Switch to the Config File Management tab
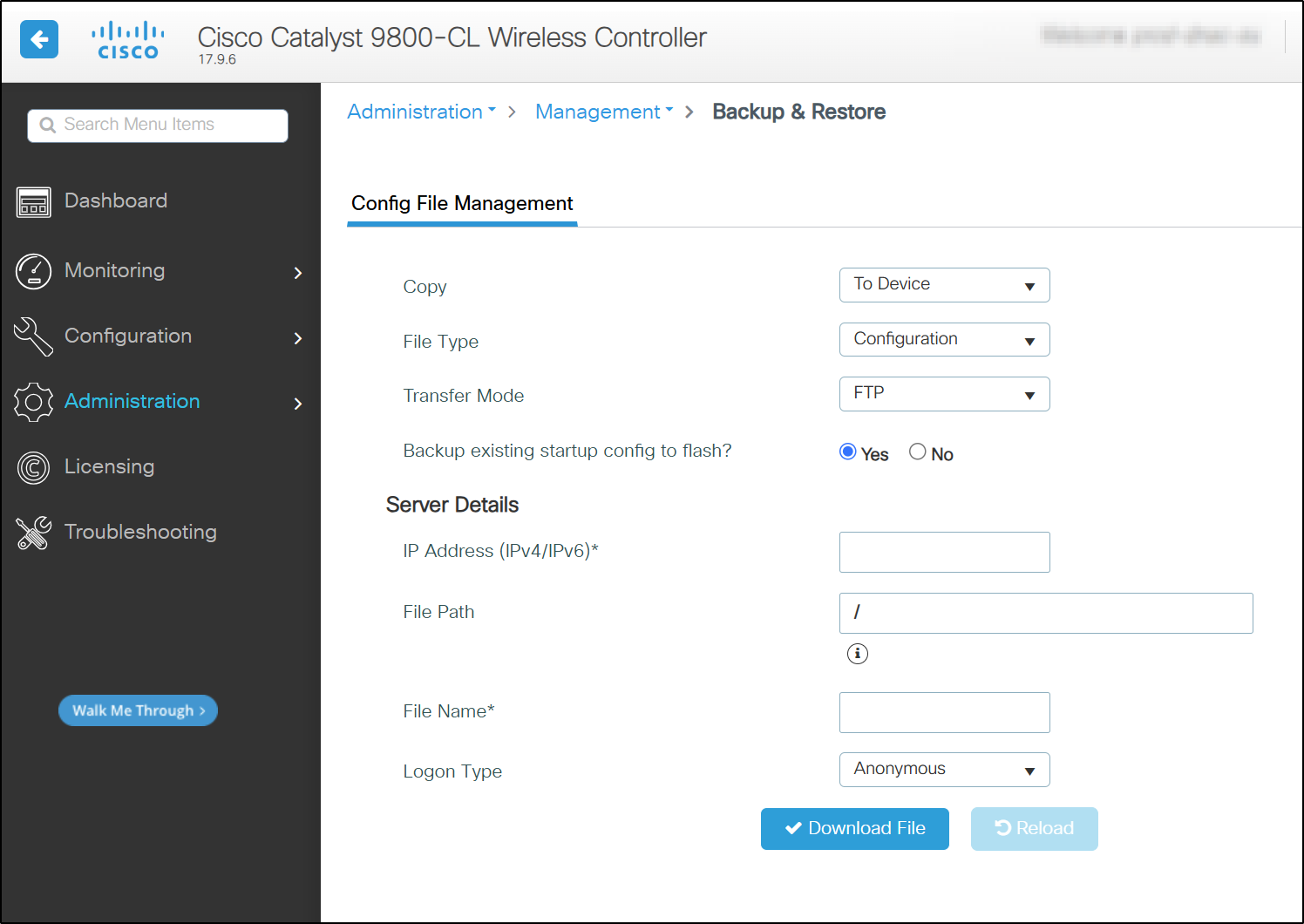The width and height of the screenshot is (1304, 924). [461, 203]
